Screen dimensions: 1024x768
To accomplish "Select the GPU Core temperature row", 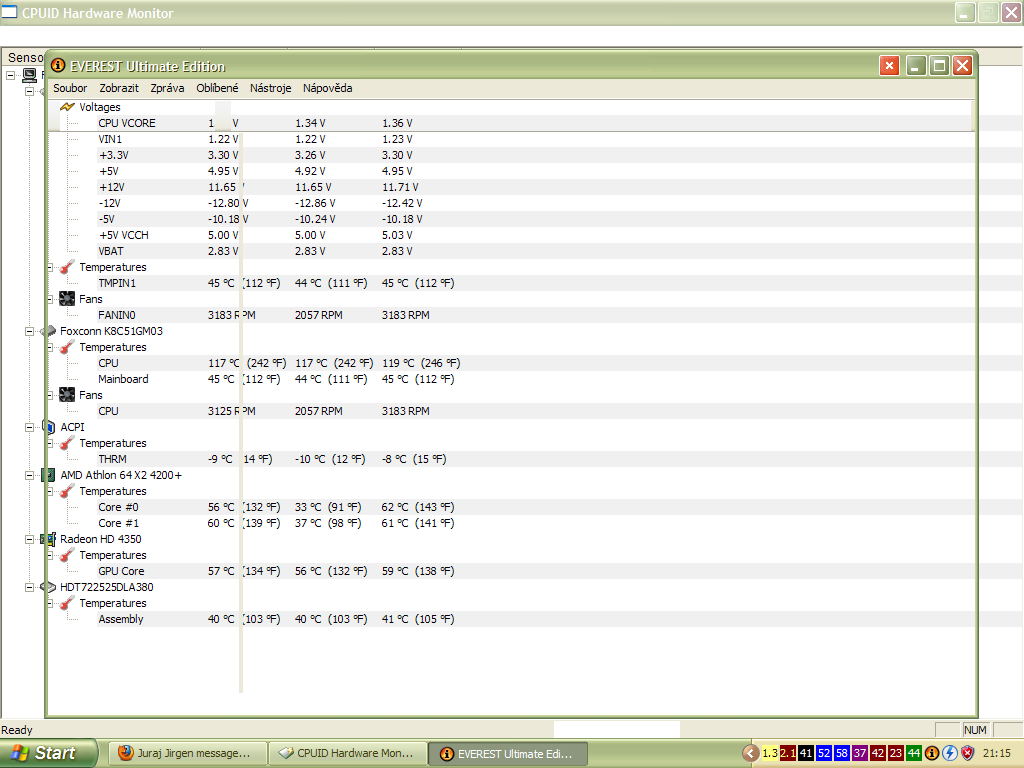I will tap(121, 571).
